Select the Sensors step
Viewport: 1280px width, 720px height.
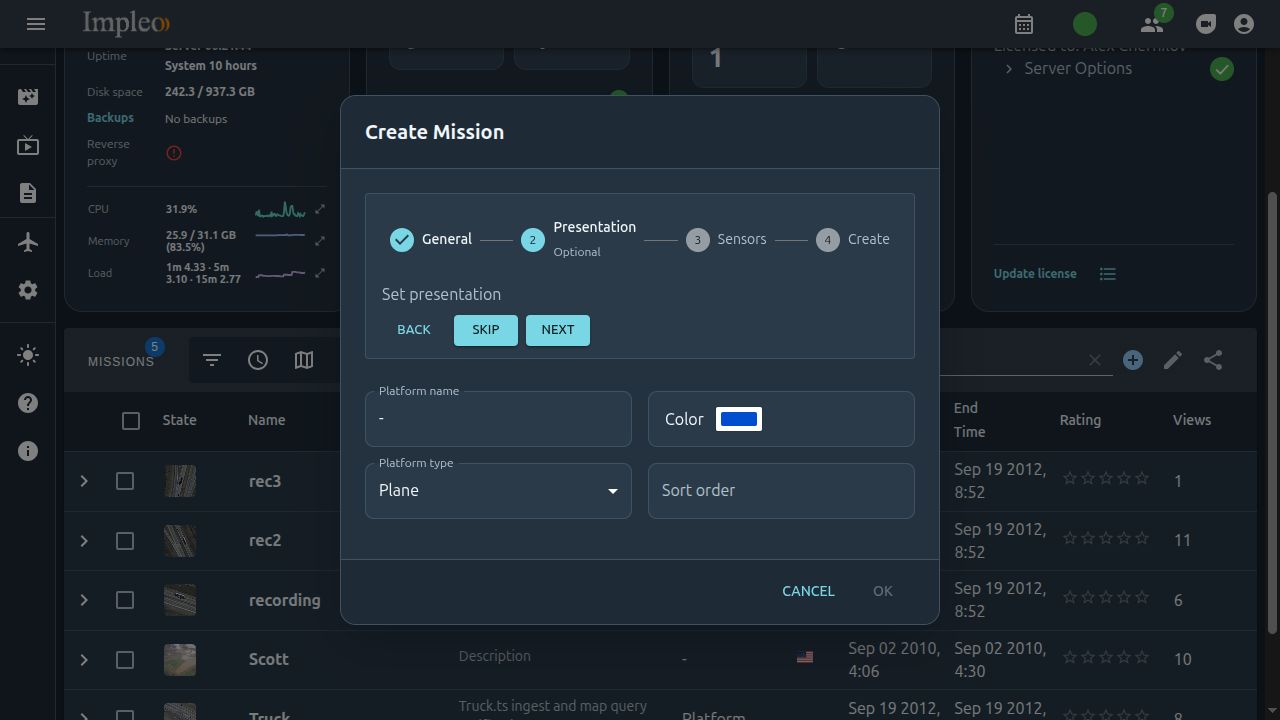click(x=726, y=240)
